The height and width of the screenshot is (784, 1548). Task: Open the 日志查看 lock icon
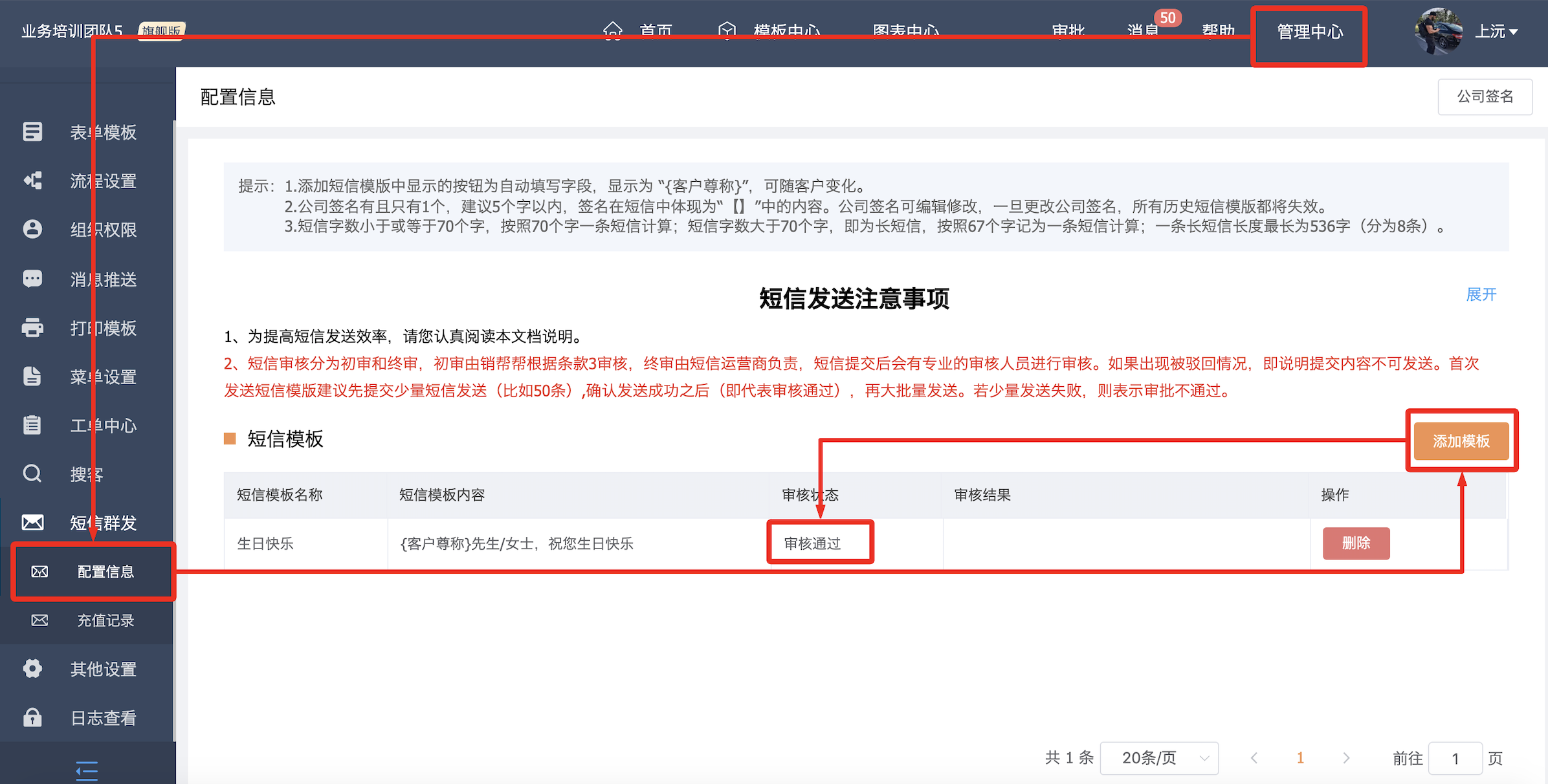pyautogui.click(x=32, y=717)
